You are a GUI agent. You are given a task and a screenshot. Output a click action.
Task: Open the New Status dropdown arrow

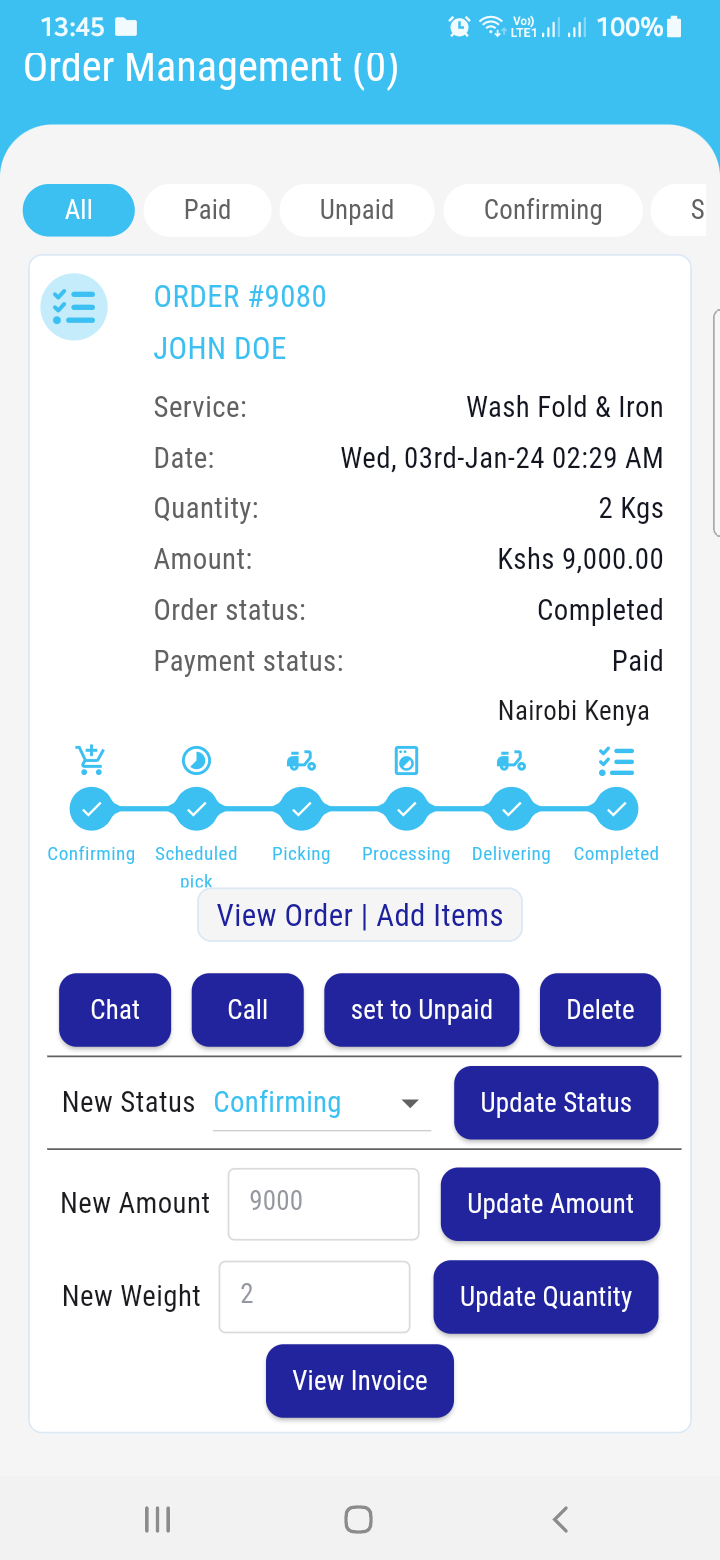(x=409, y=1103)
